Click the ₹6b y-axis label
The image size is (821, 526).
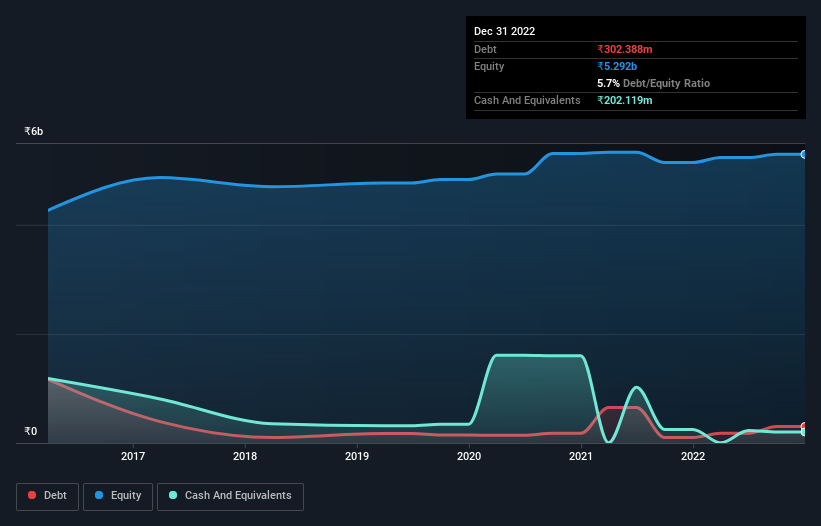pyautogui.click(x=34, y=131)
